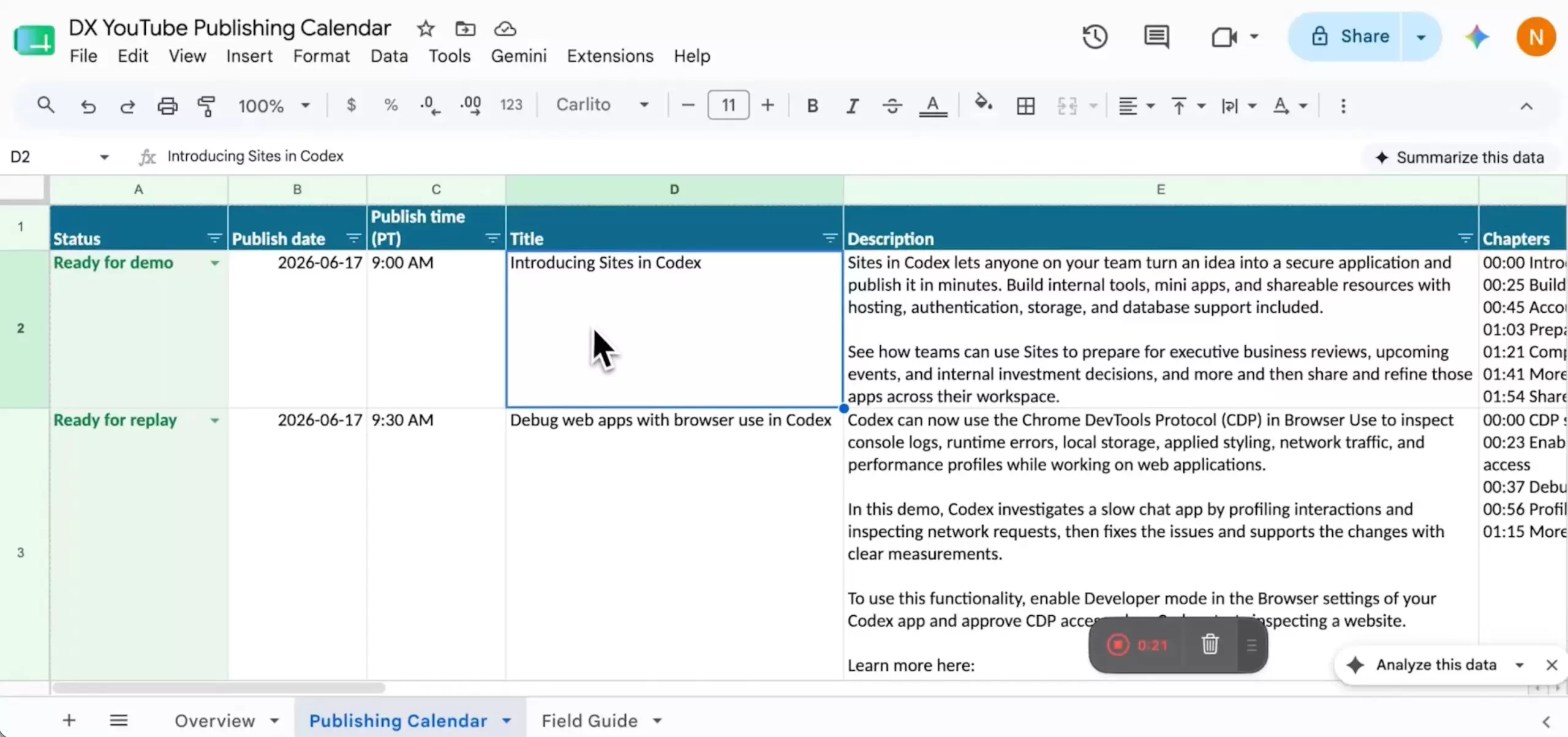This screenshot has height=737, width=1568.
Task: Open the comments panel icon
Action: [x=1156, y=37]
